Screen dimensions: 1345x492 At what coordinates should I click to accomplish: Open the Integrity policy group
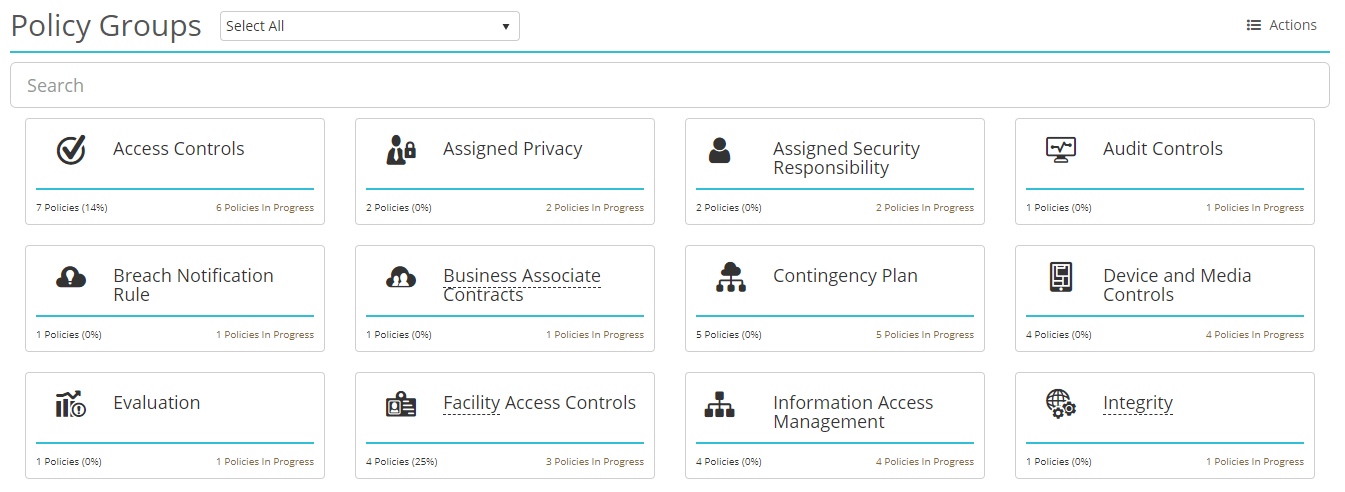tap(1165, 425)
